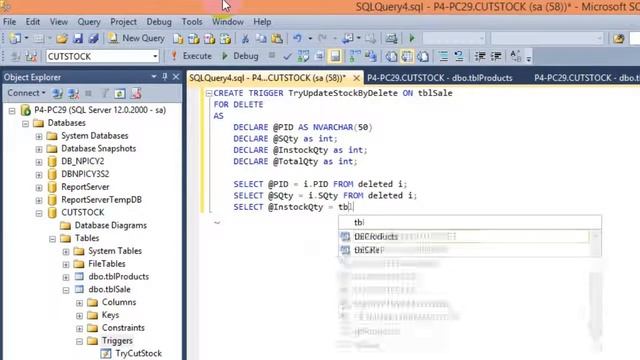Expand the System Databases folder
640x360 pixels.
[x=39, y=136]
